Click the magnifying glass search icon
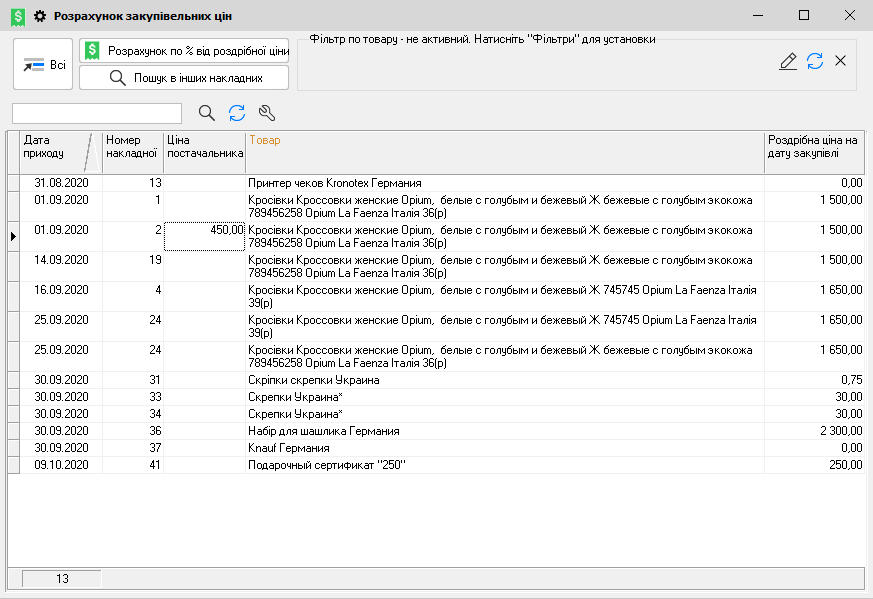873x599 pixels. [x=207, y=113]
